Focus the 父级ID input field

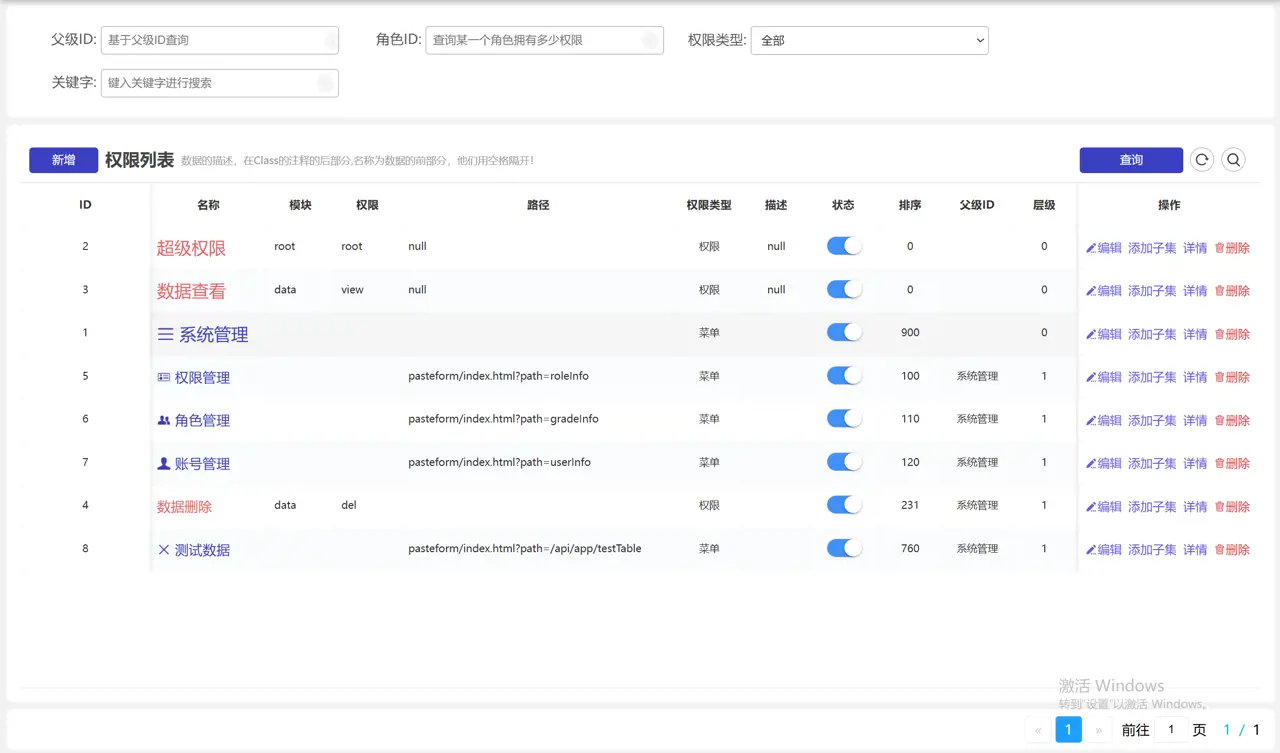click(220, 40)
